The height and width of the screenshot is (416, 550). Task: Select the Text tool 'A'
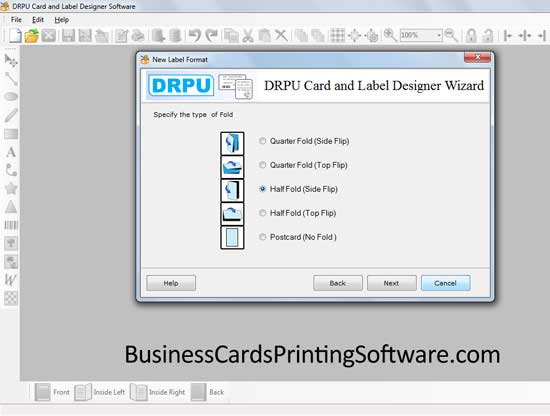coord(11,152)
